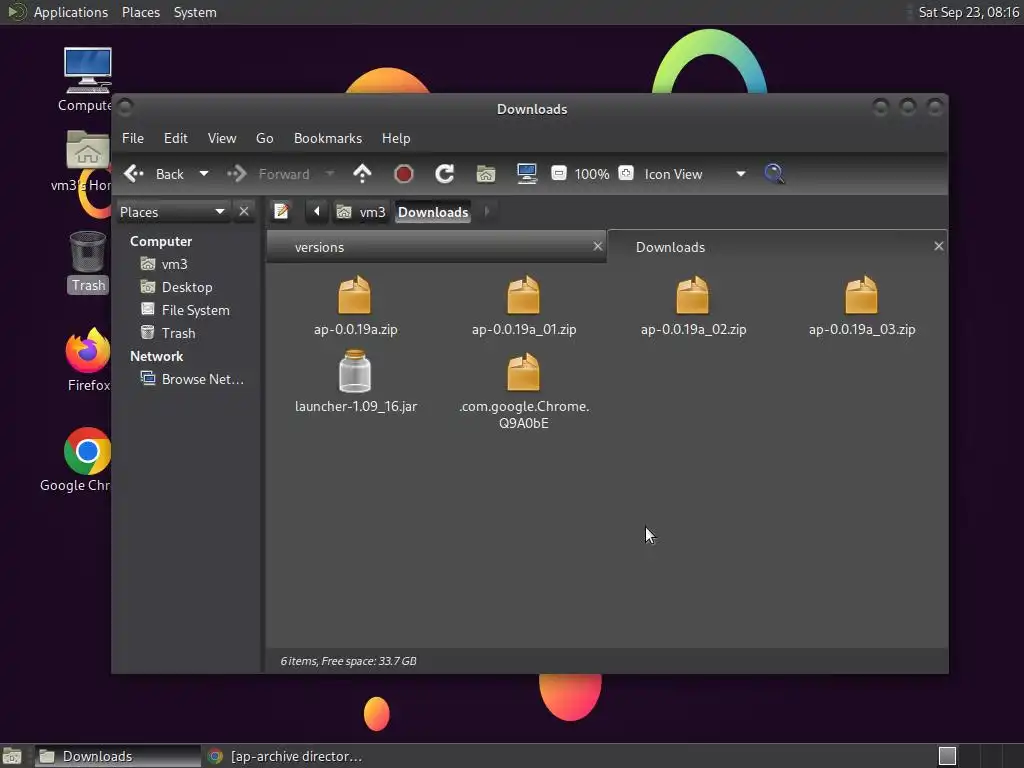Select ap-0.0.19a_01.zip archive icon

click(x=524, y=295)
